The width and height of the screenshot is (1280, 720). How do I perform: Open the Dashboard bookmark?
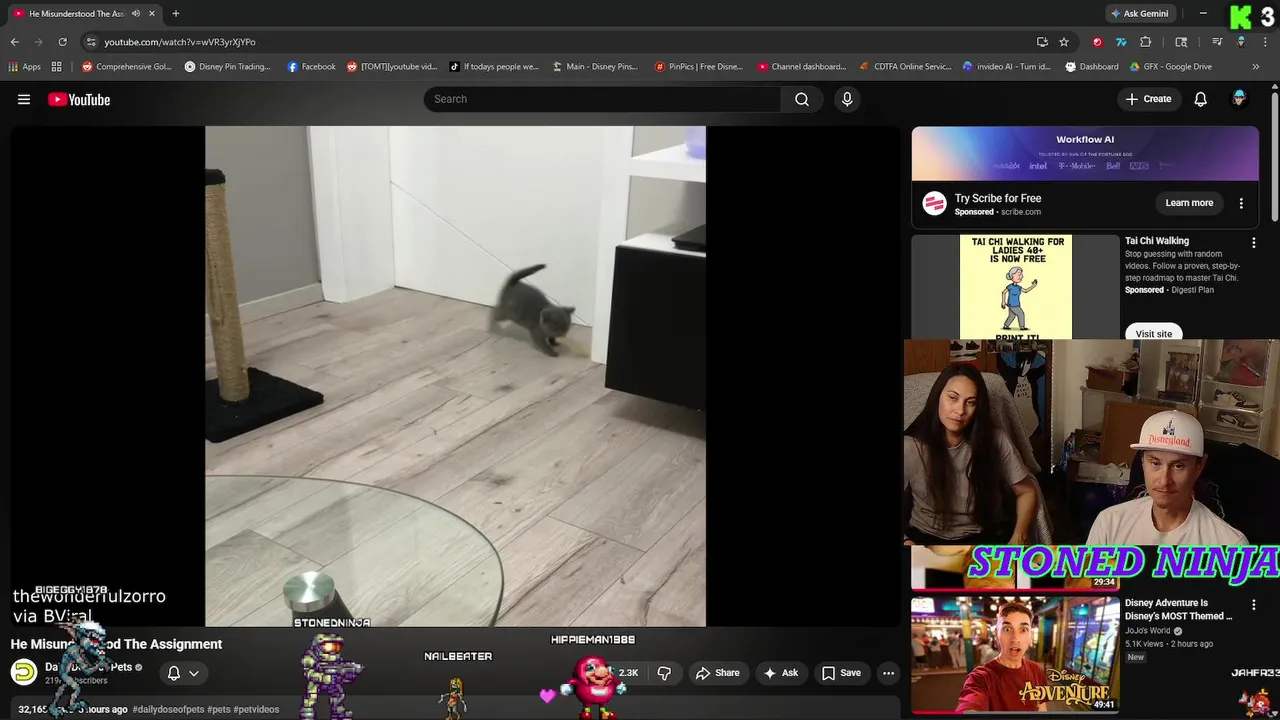point(1092,67)
